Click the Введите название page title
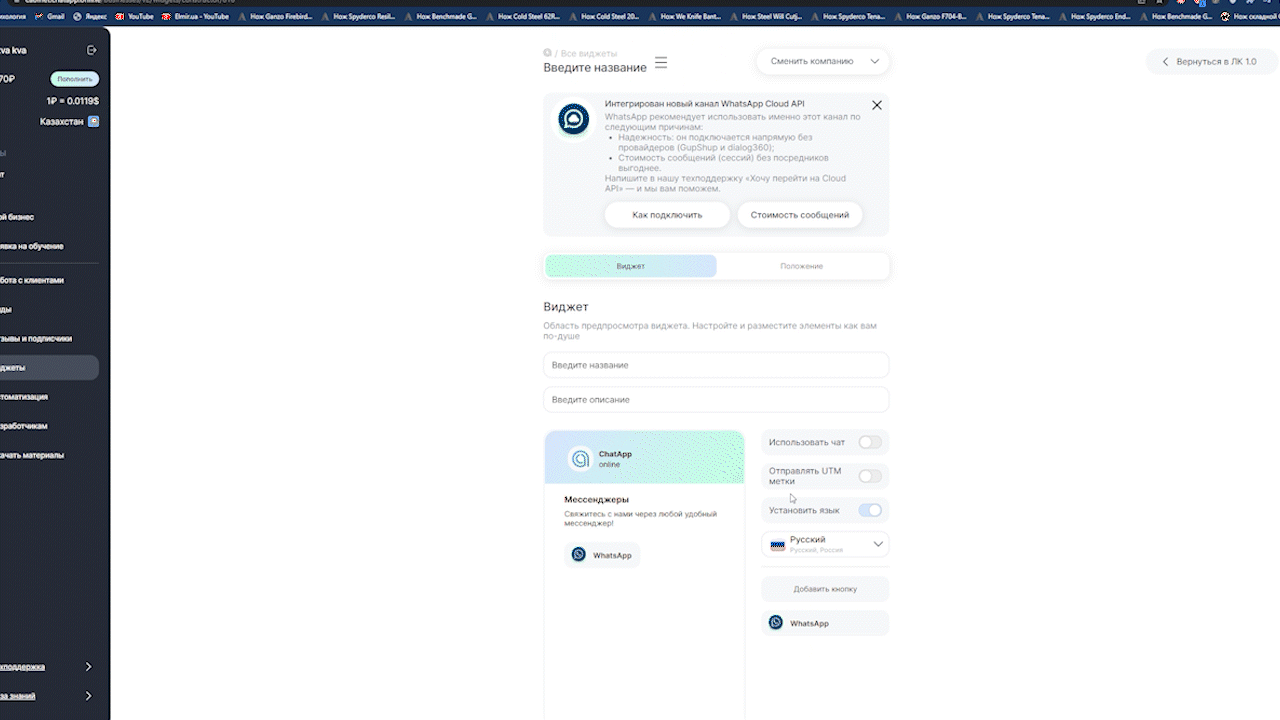 click(x=595, y=67)
